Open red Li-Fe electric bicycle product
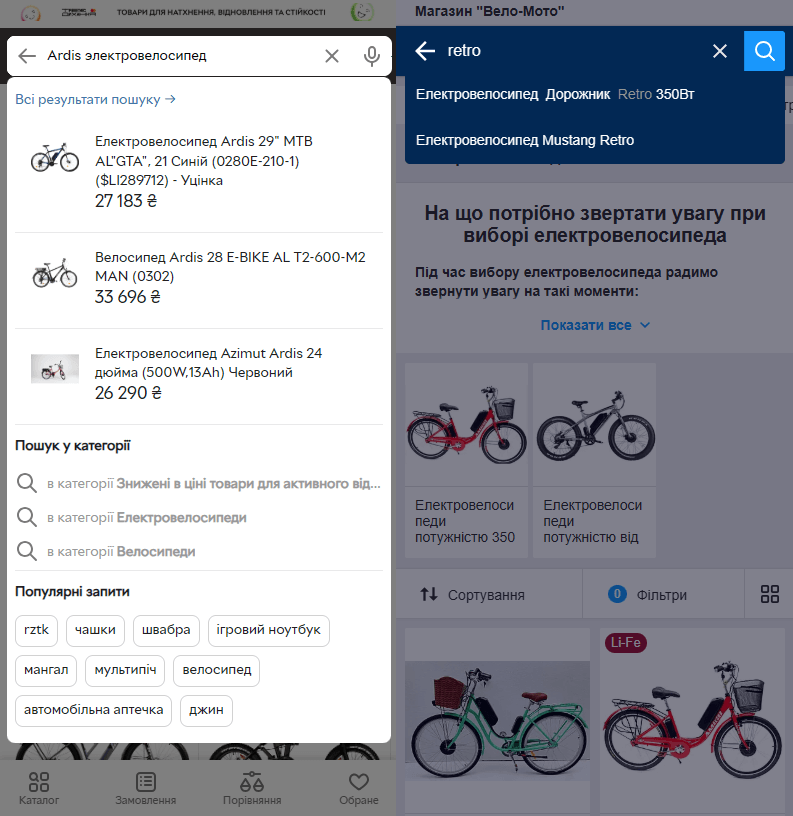This screenshot has width=793, height=816. pyautogui.click(x=692, y=721)
